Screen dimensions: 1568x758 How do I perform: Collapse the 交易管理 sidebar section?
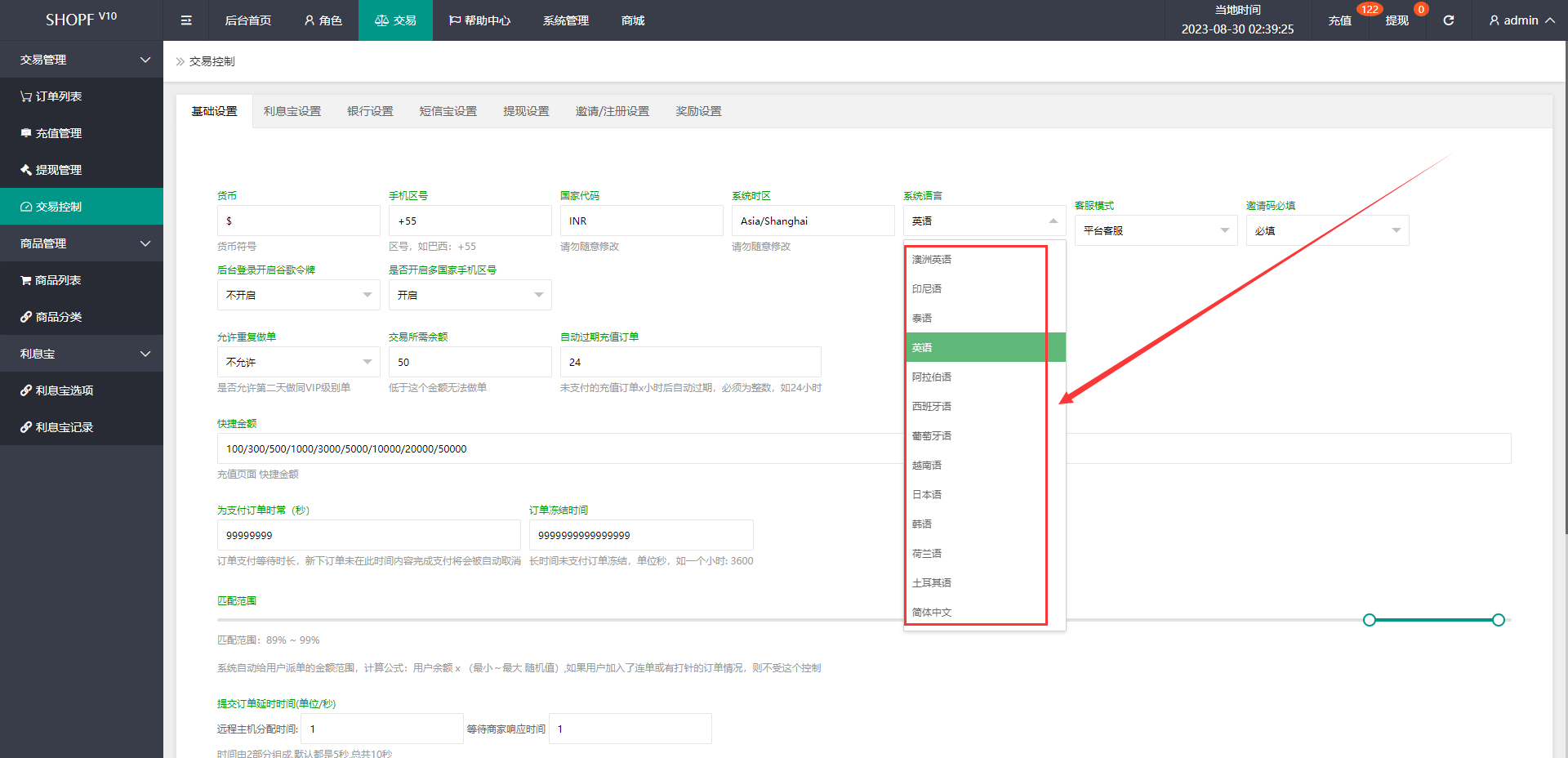[x=82, y=60]
